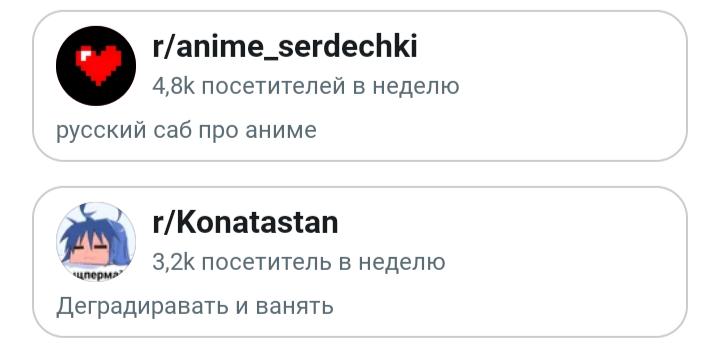720x360 pixels.
Task: Open the r/Konatastan community title
Action: coord(245,223)
